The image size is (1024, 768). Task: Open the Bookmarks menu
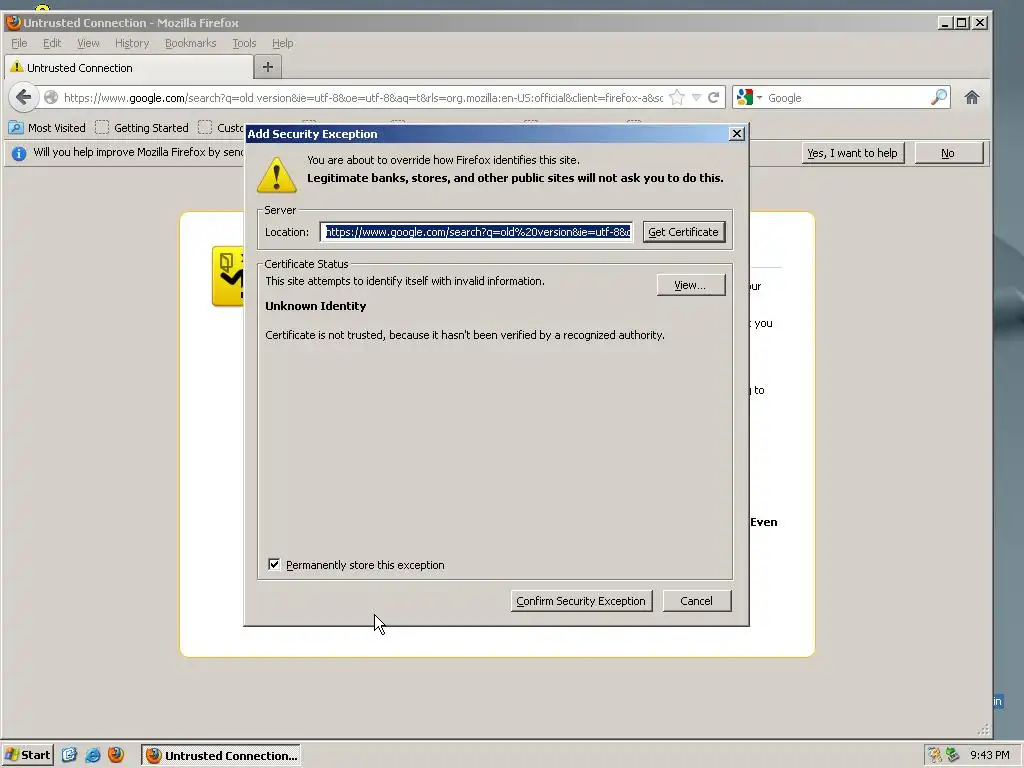pyautogui.click(x=190, y=43)
